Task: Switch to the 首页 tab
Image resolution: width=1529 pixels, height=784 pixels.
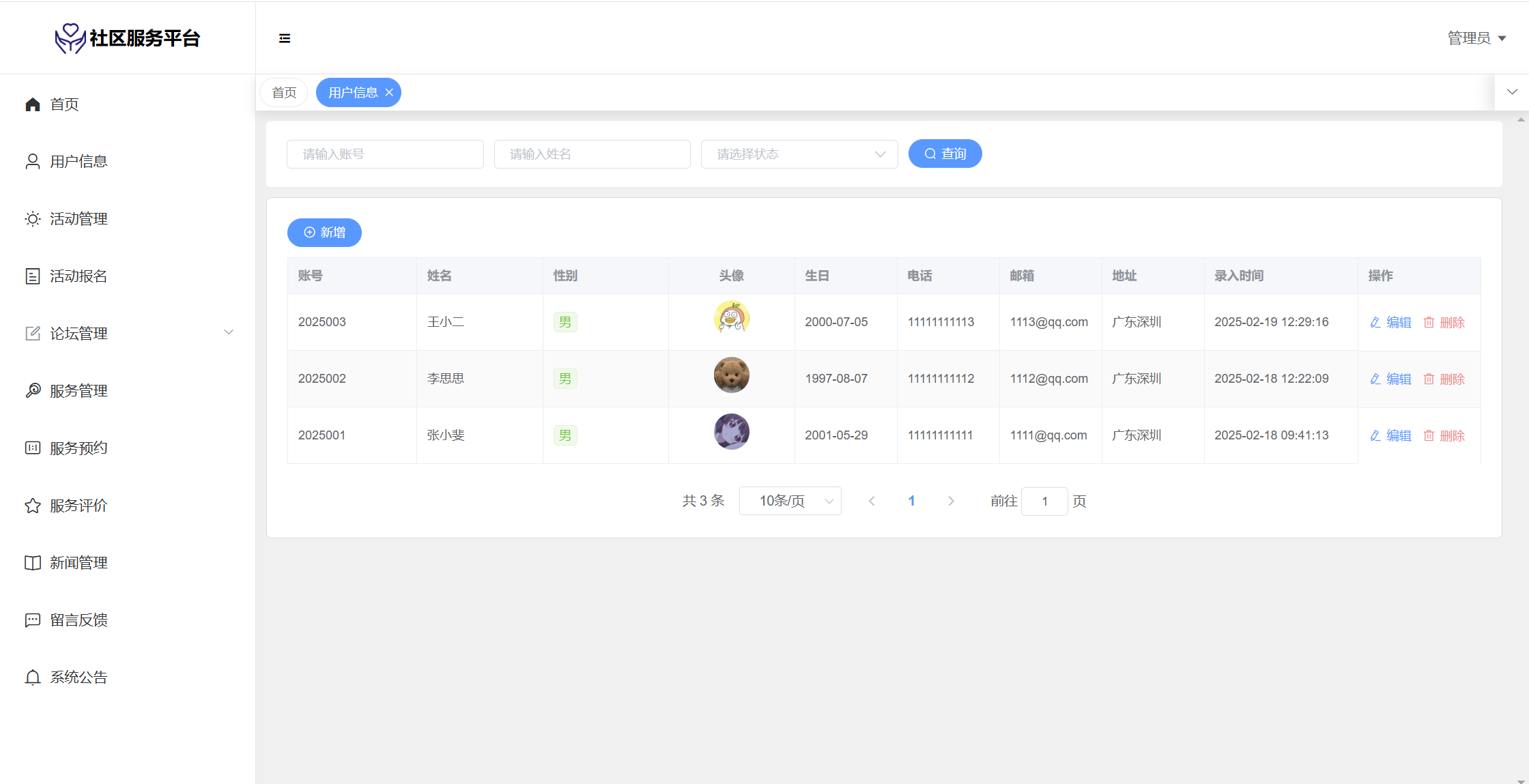Action: coord(284,93)
